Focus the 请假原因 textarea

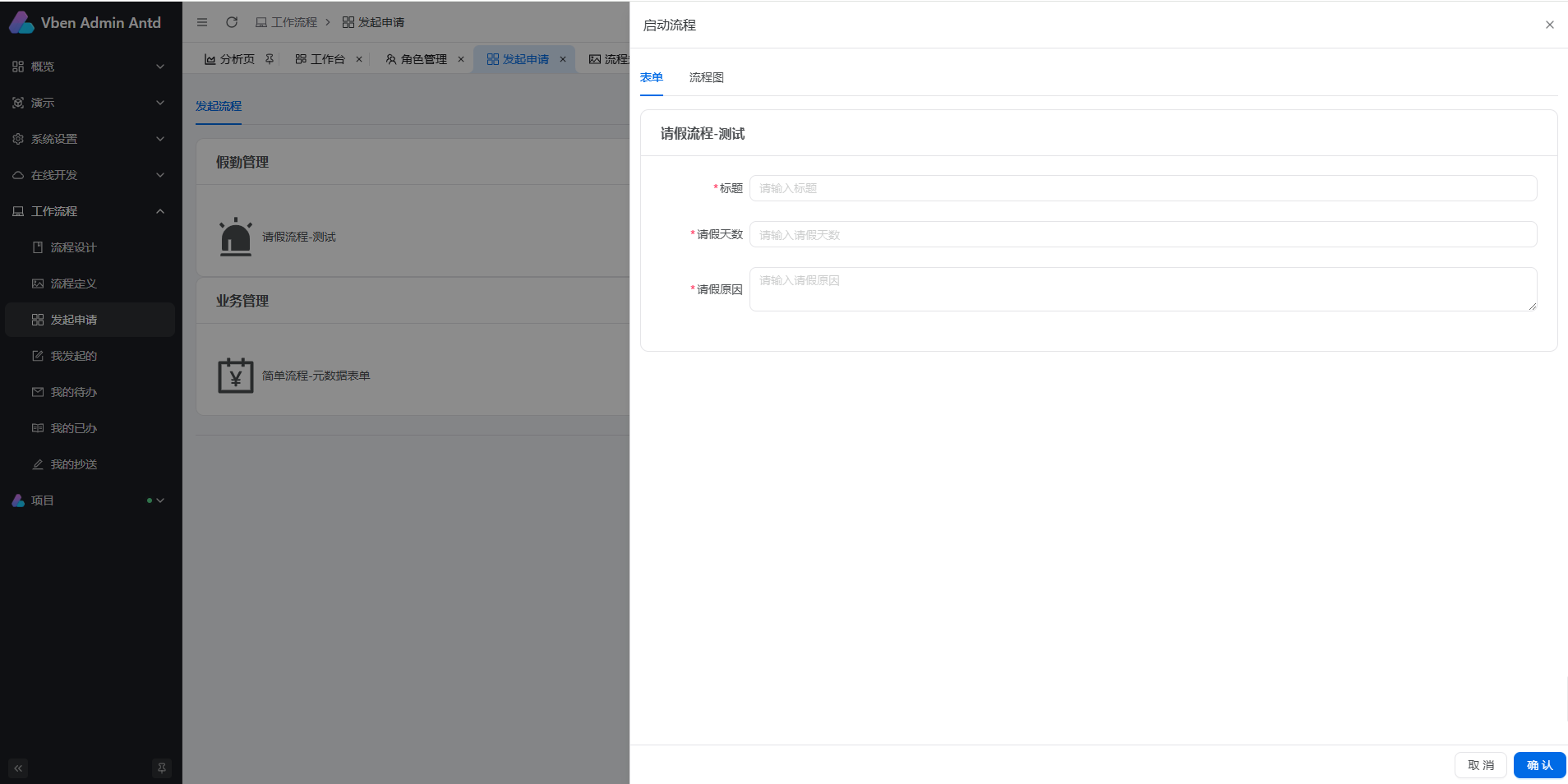click(1143, 289)
